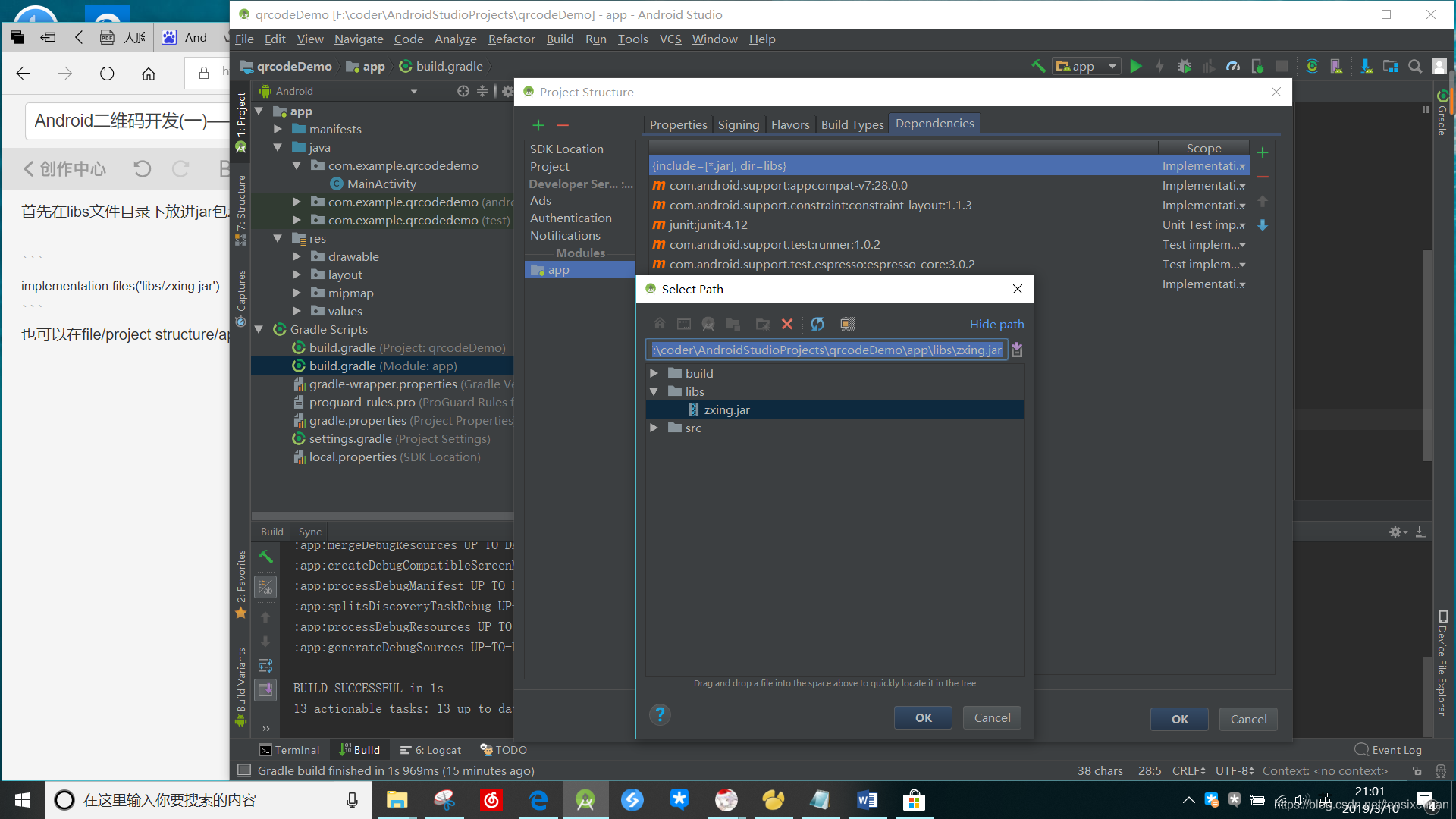Collapse Gradle Scripts node in project tree

259,329
